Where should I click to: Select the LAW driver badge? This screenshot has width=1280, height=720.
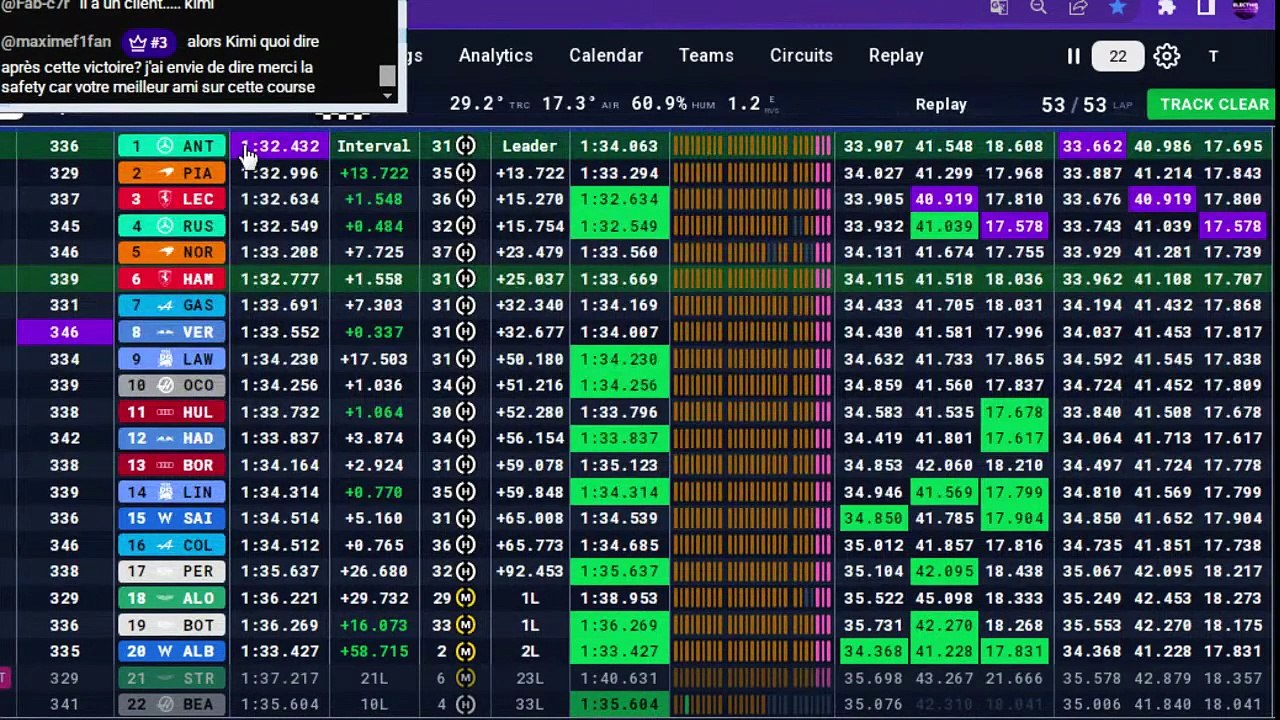pyautogui.click(x=172, y=359)
